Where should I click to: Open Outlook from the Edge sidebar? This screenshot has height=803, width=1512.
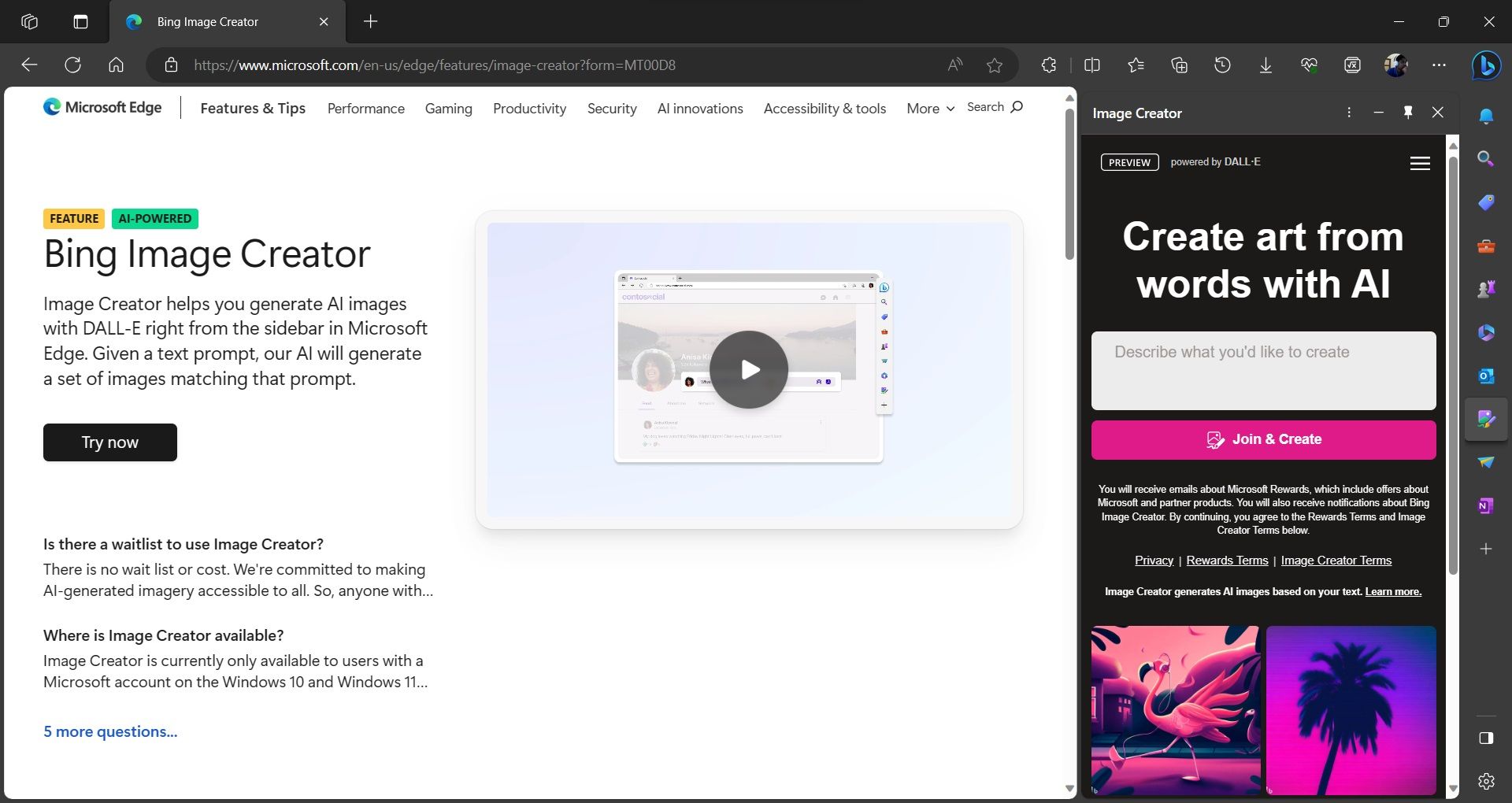coord(1485,376)
